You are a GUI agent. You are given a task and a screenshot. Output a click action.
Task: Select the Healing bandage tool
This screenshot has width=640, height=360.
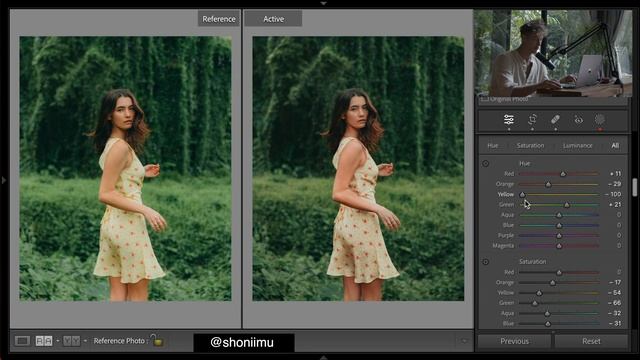[555, 120]
